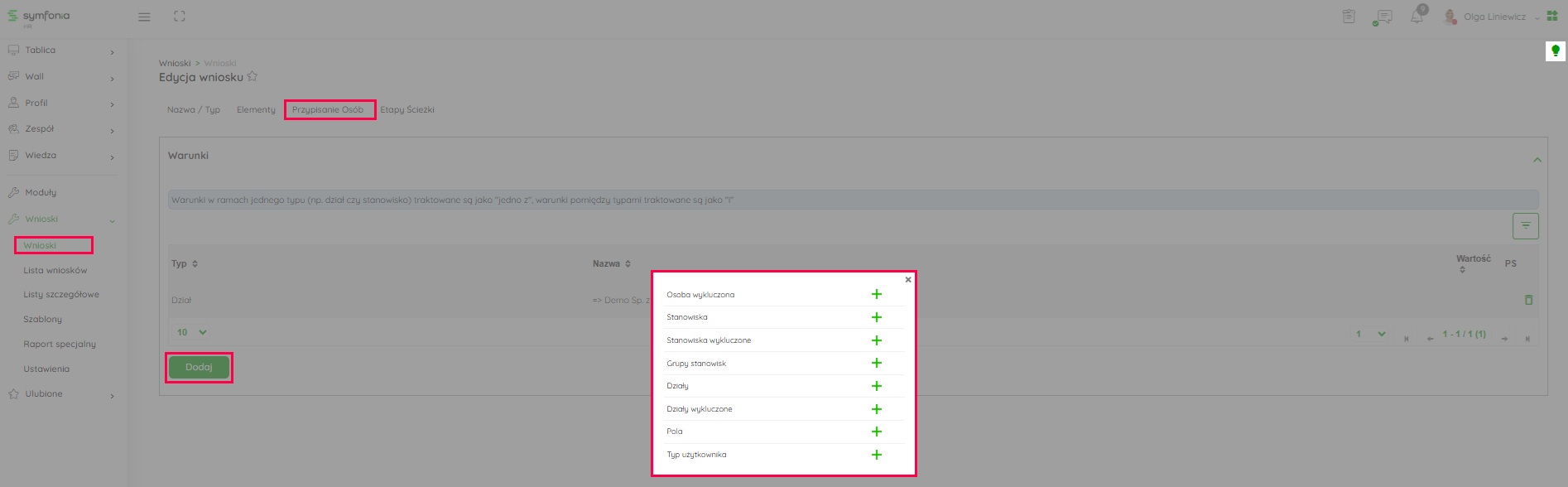1568x487 pixels.
Task: Open the notifications bell
Action: click(x=1416, y=17)
